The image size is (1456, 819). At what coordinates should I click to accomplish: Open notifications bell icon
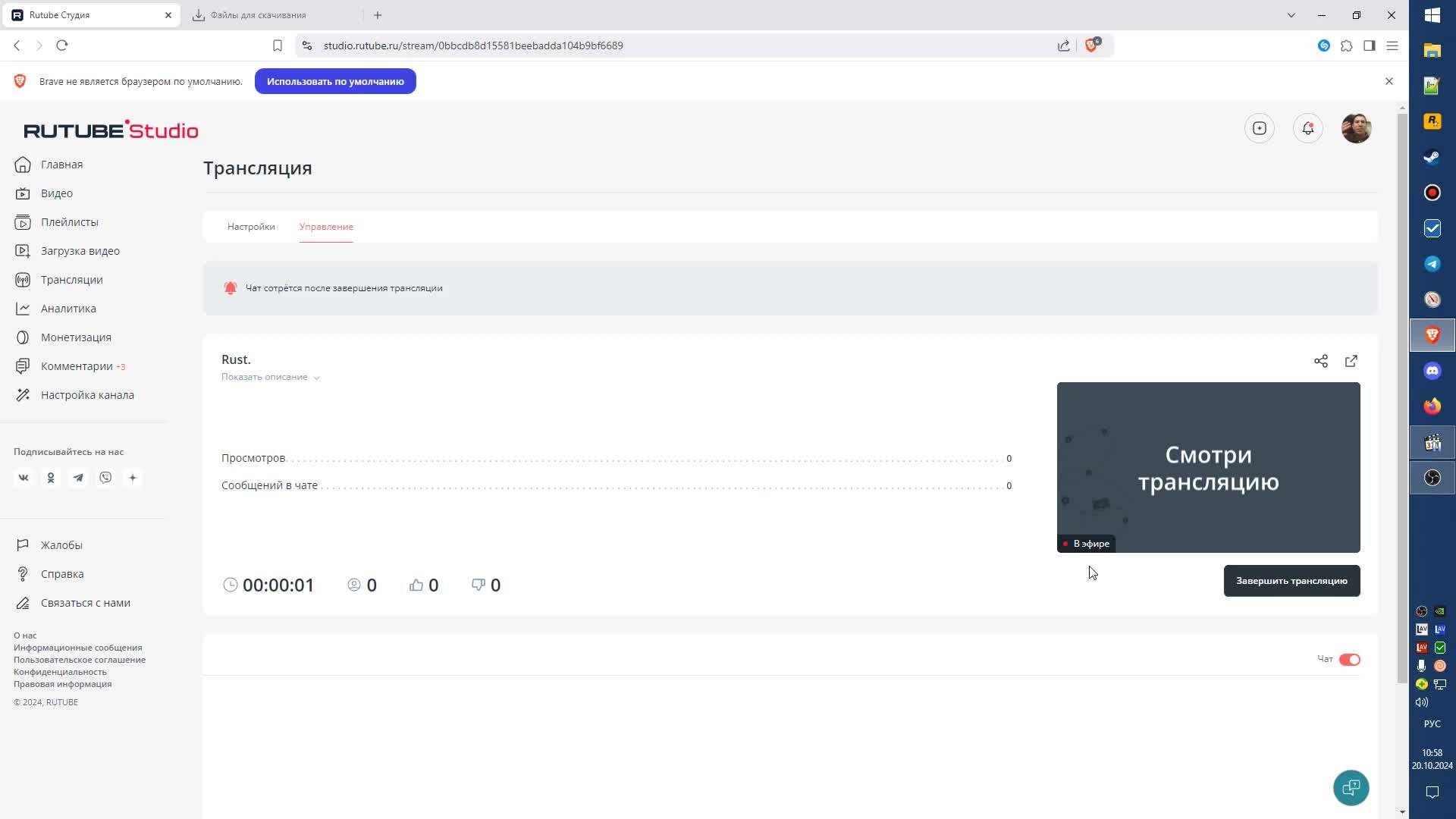point(1307,129)
